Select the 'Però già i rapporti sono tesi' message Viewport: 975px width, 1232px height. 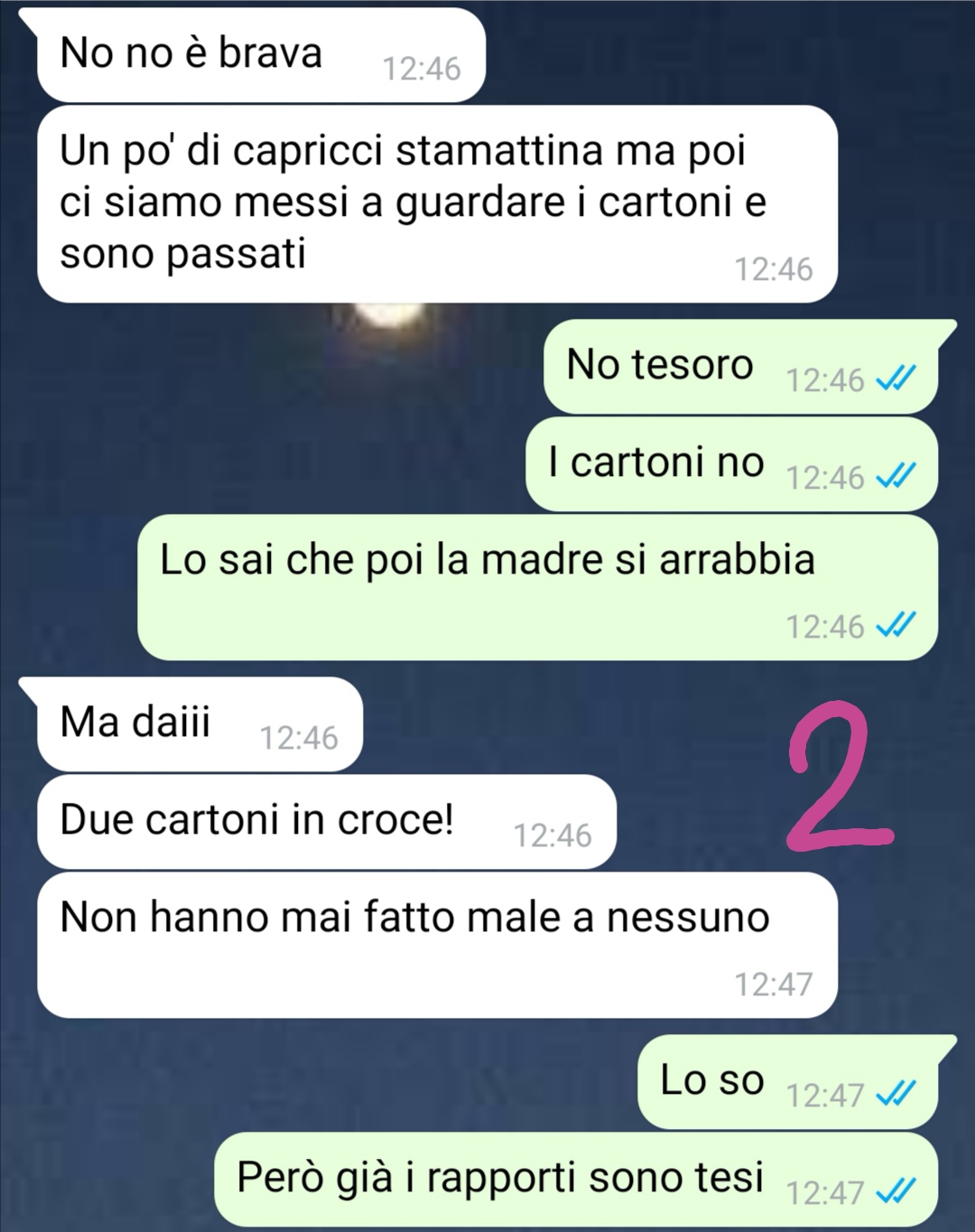[576, 1180]
